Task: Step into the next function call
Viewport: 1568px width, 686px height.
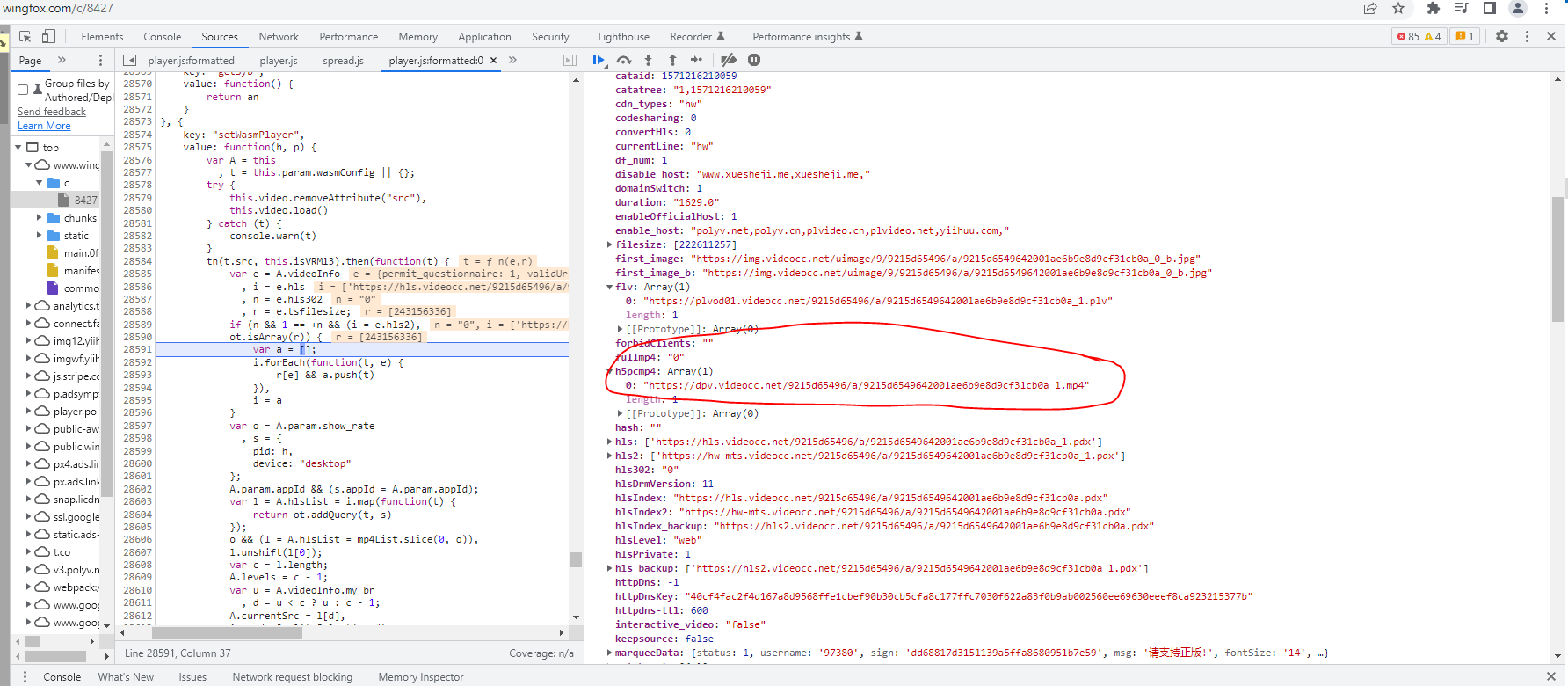Action: point(649,60)
